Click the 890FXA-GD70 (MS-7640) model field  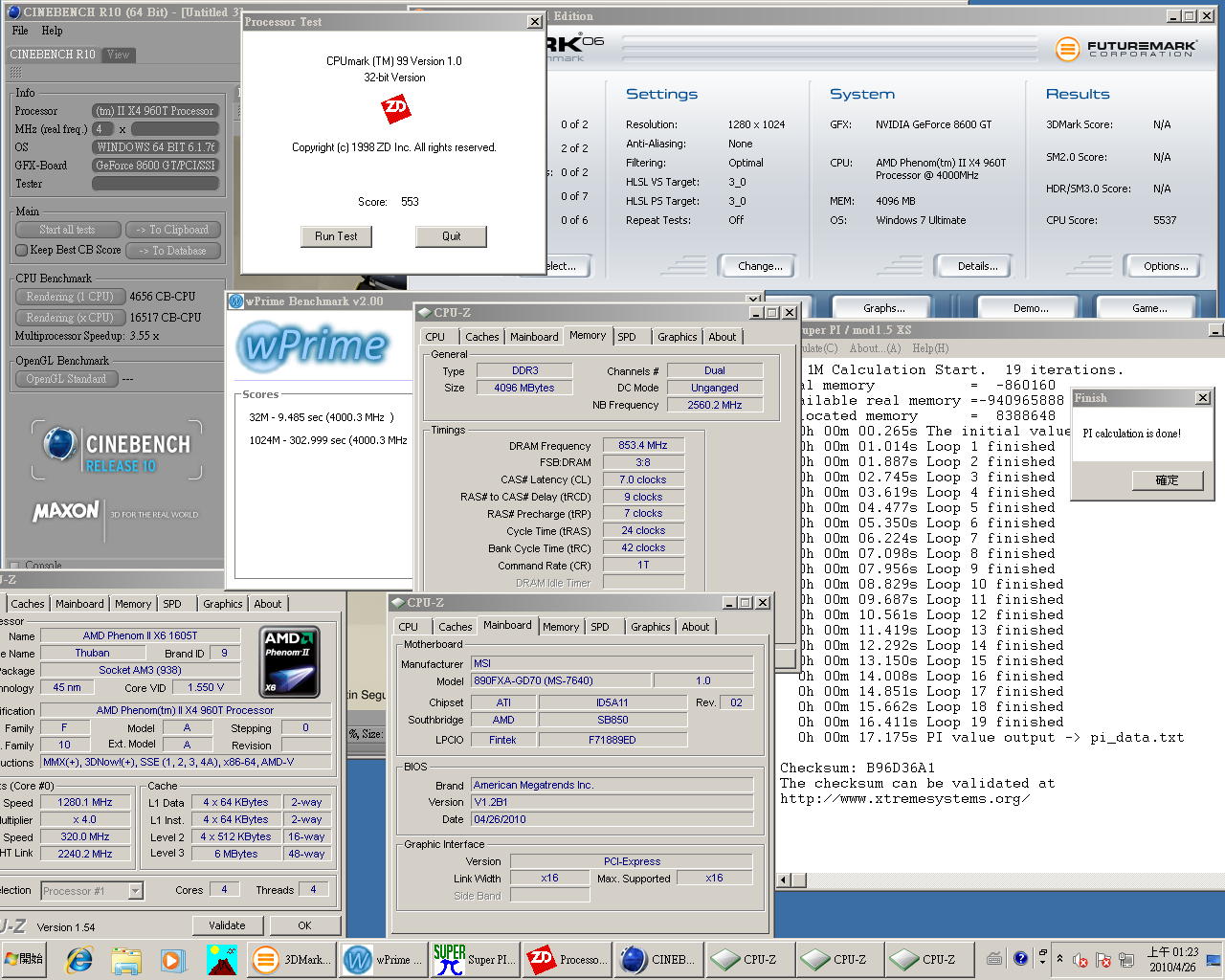pos(562,680)
